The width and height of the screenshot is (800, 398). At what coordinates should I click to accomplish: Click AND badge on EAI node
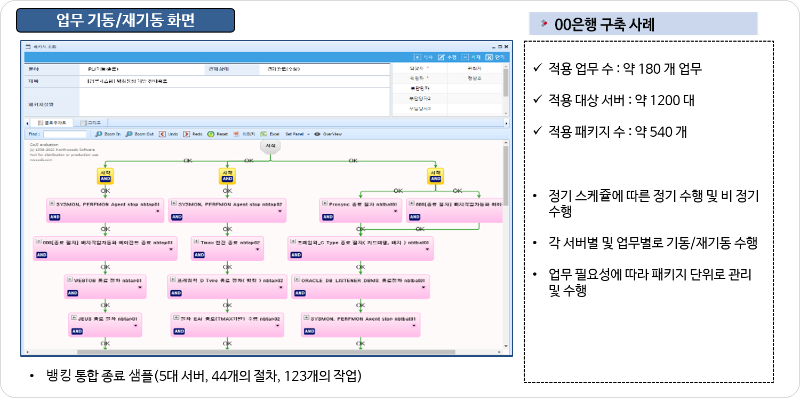179,331
